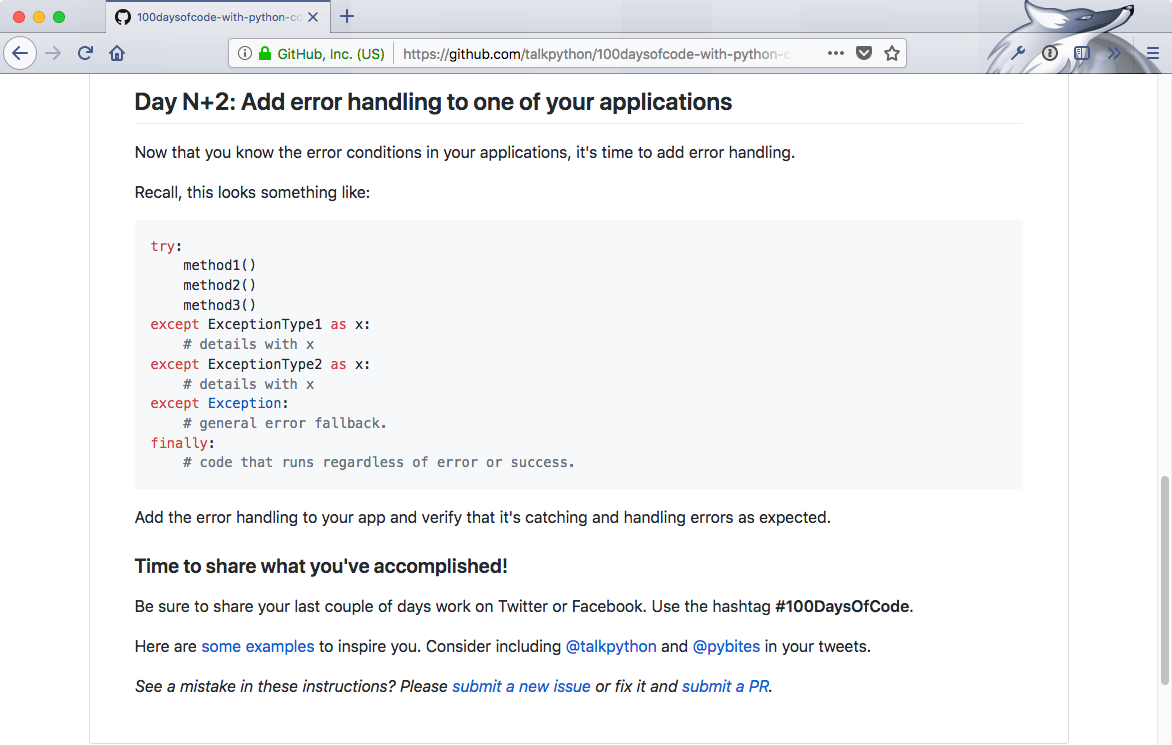Open the Firefox hamburger menu
This screenshot has width=1172, height=745.
[x=1153, y=53]
